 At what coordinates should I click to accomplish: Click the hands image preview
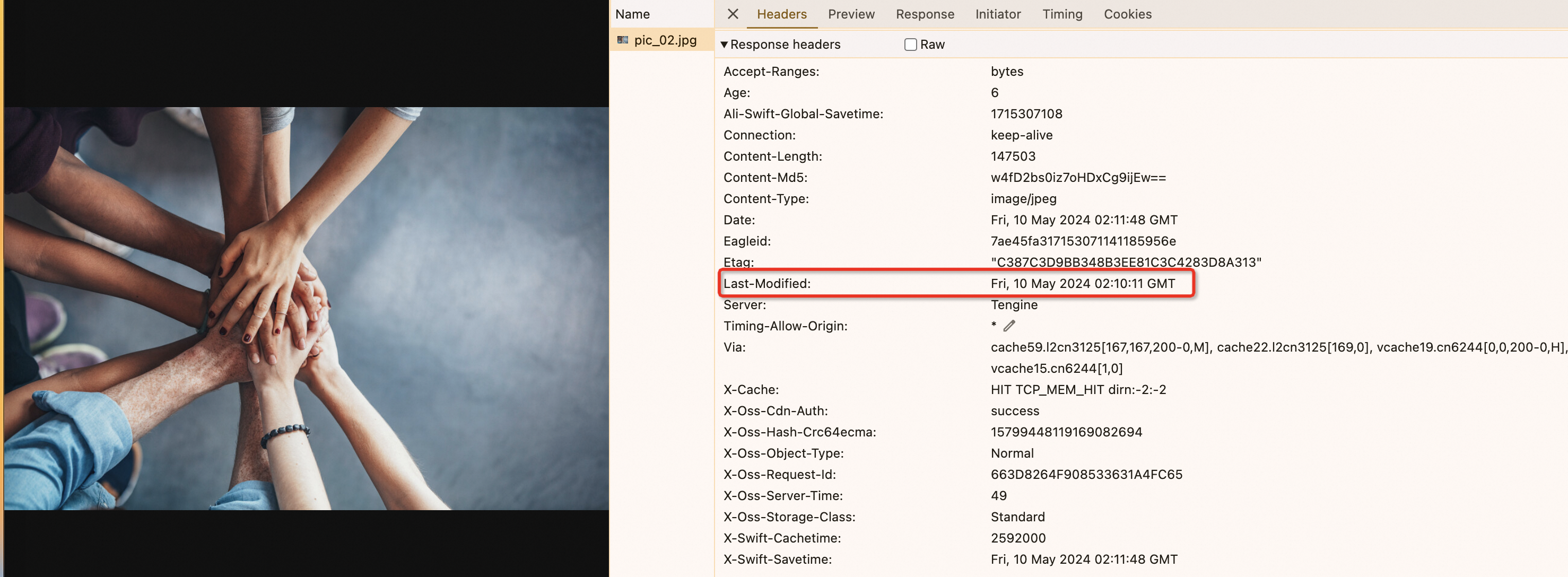[306, 309]
